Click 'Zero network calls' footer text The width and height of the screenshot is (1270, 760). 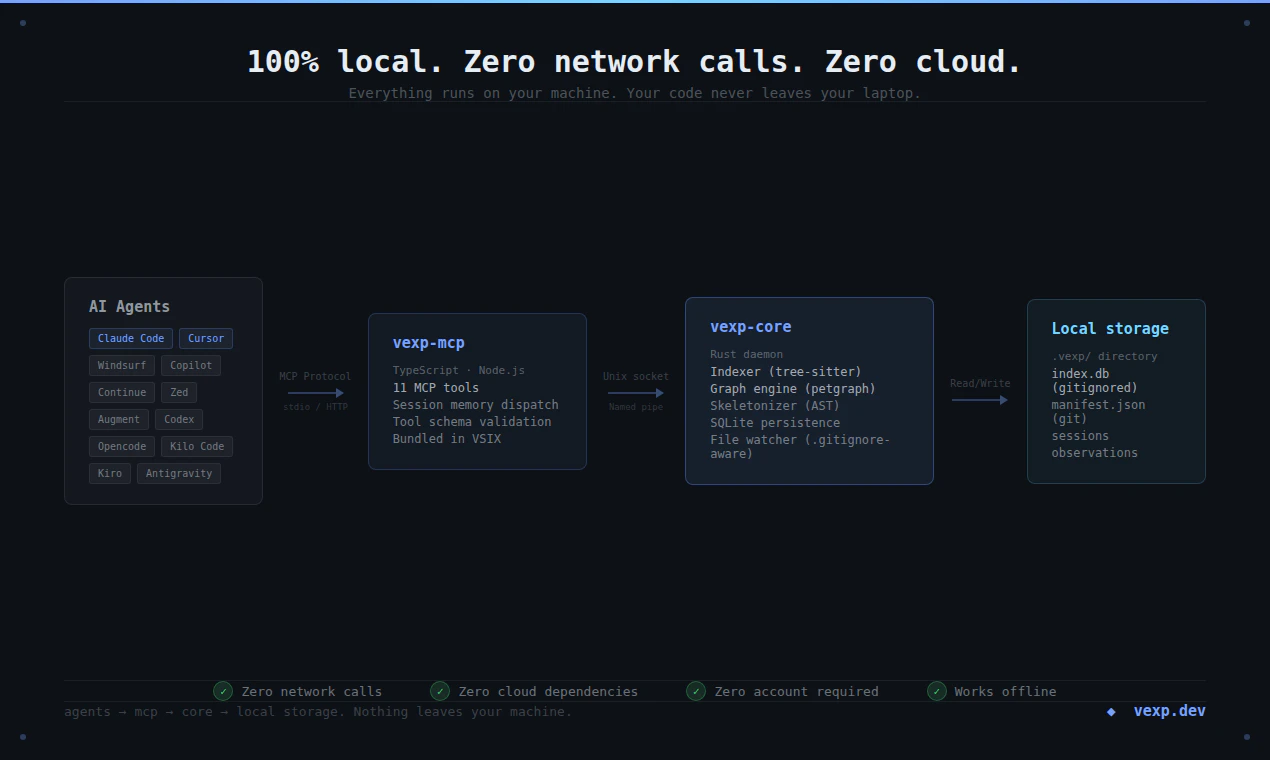(312, 691)
